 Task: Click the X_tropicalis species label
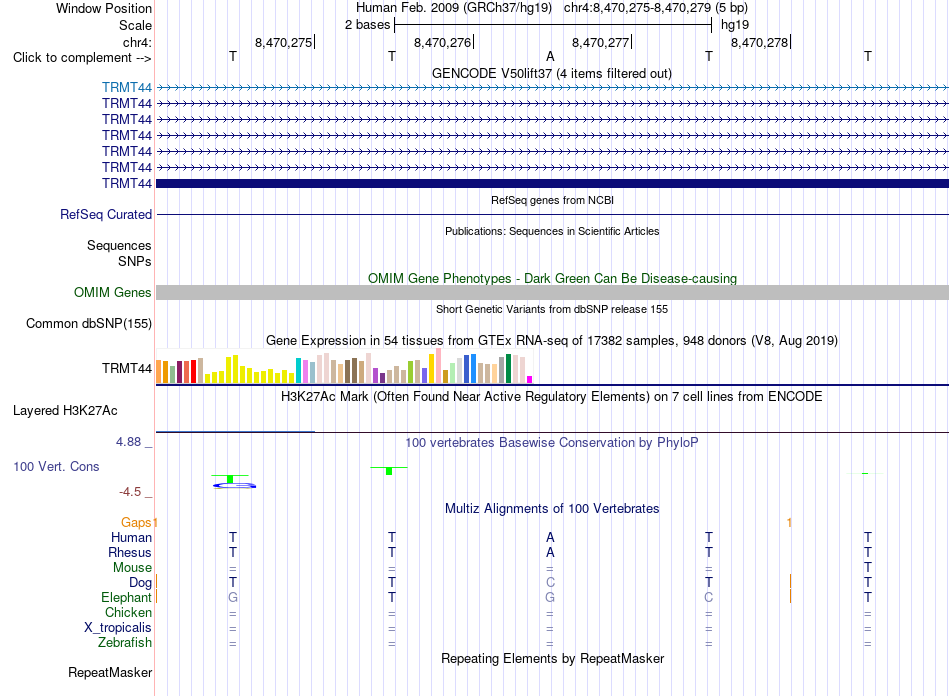click(x=118, y=628)
